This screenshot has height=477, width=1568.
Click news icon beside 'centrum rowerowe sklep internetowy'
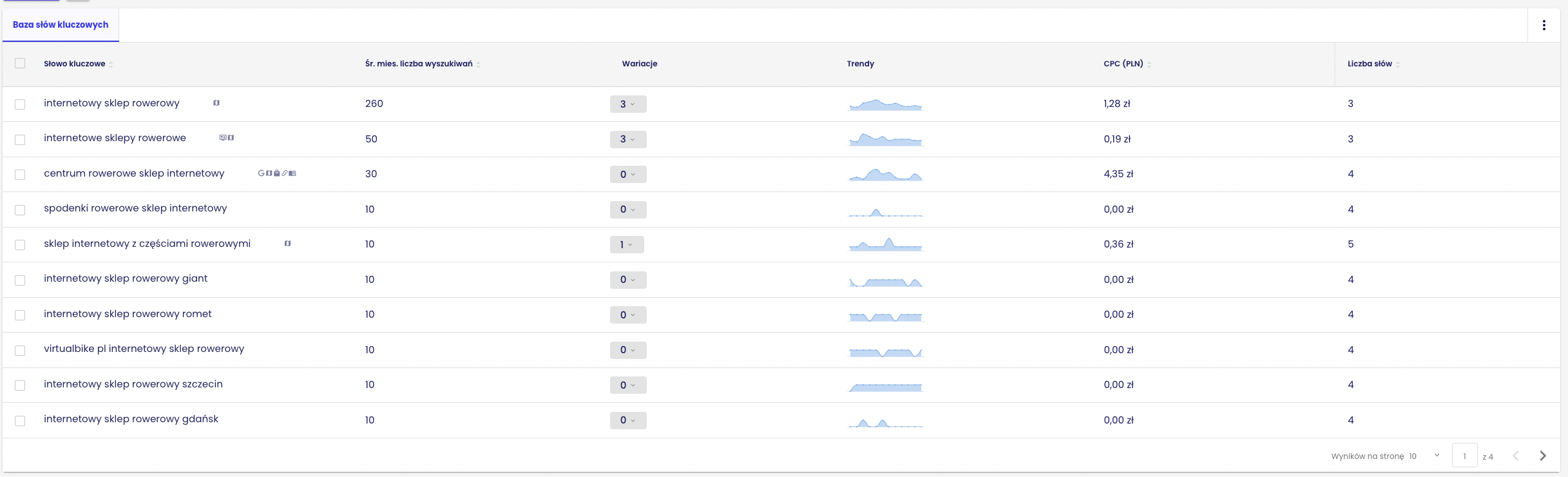[x=292, y=173]
